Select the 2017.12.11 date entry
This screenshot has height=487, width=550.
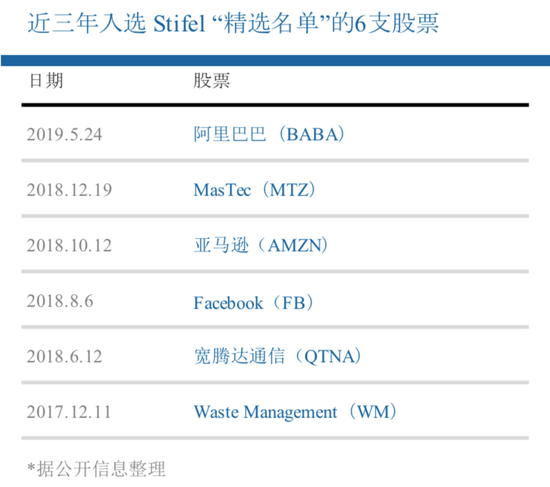[69, 412]
